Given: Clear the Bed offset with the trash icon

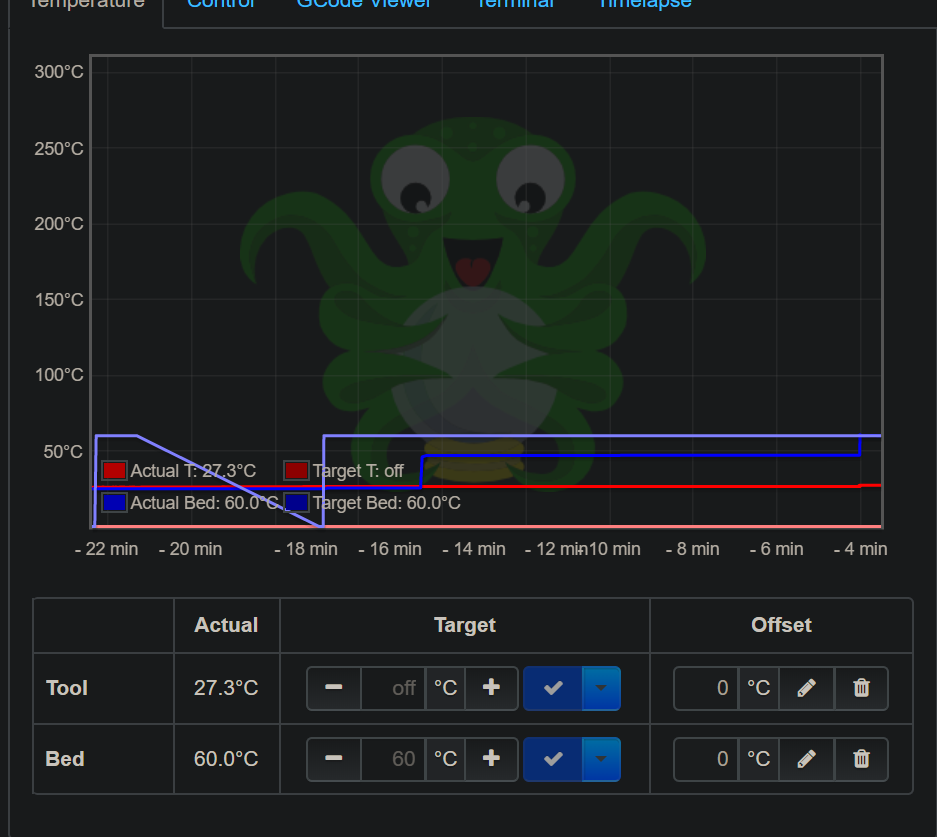Looking at the screenshot, I should coord(861,759).
